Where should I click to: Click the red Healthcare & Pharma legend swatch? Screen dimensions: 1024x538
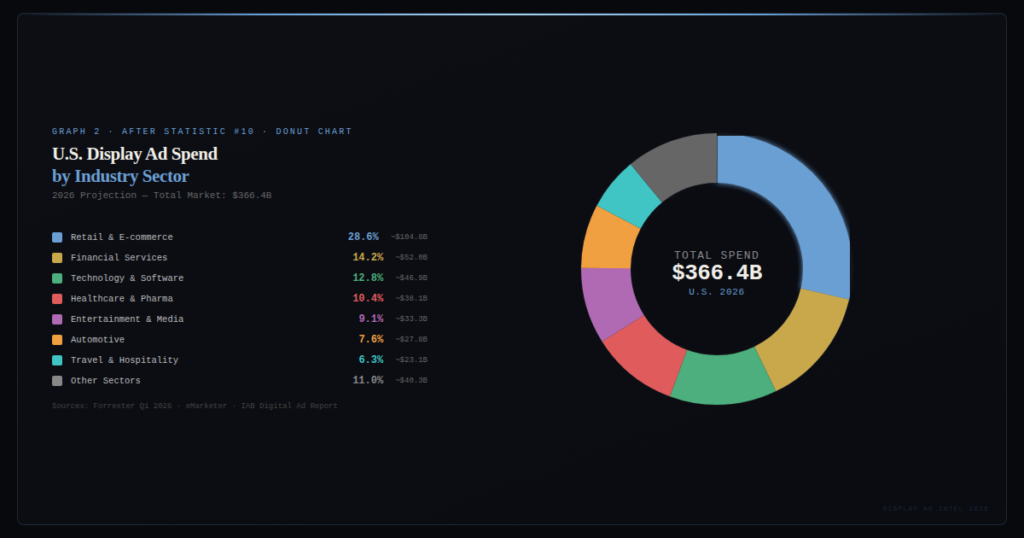57,298
